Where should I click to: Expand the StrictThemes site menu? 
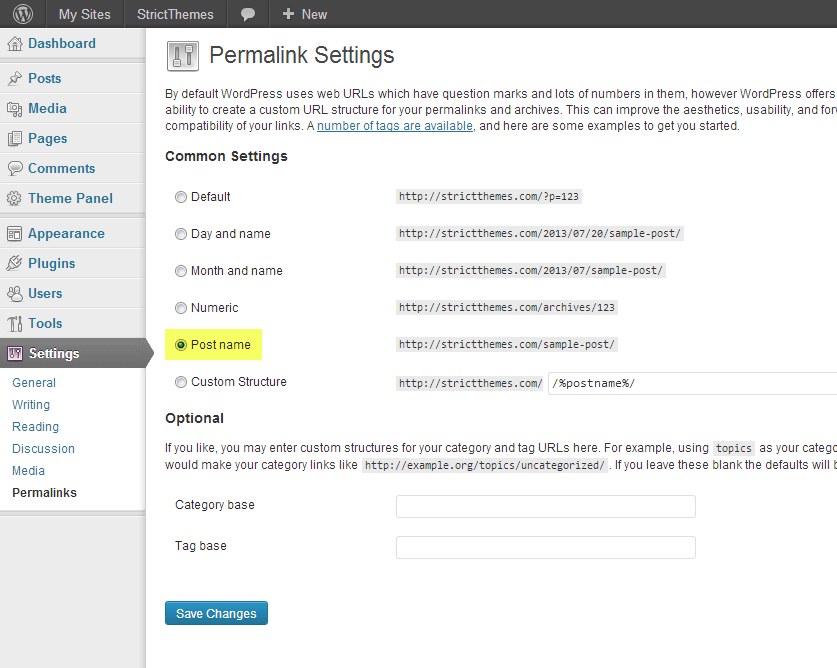point(173,14)
